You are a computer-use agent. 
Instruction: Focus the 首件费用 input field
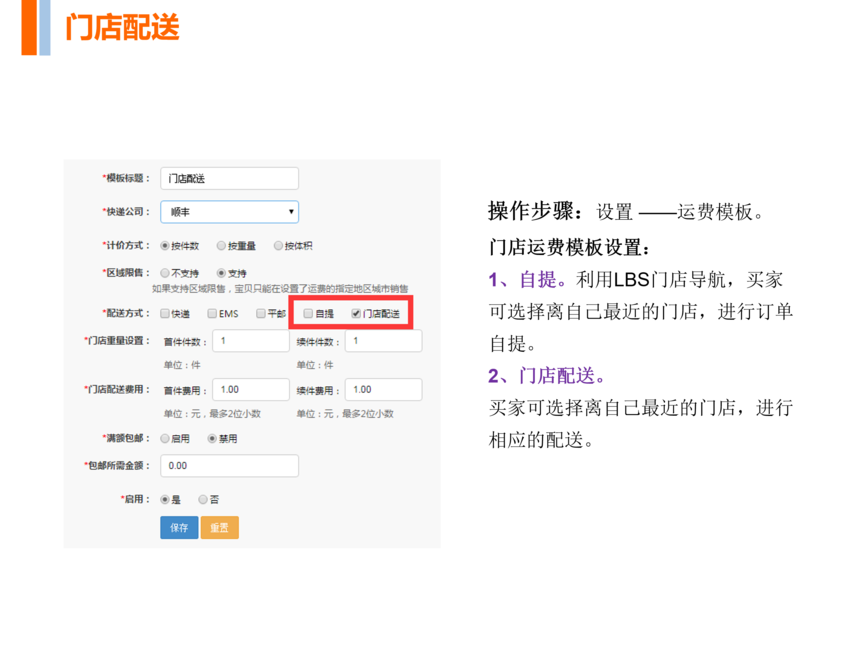pyautogui.click(x=250, y=390)
